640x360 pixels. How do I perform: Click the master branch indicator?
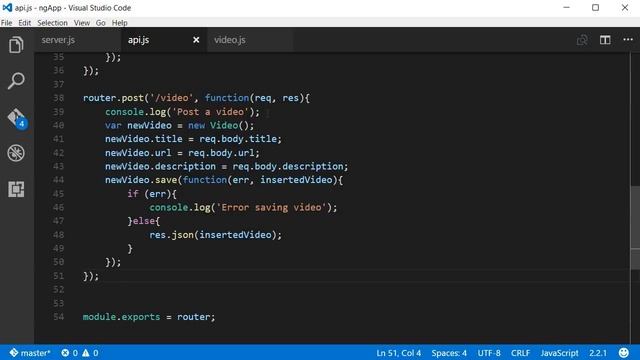pyautogui.click(x=30, y=353)
